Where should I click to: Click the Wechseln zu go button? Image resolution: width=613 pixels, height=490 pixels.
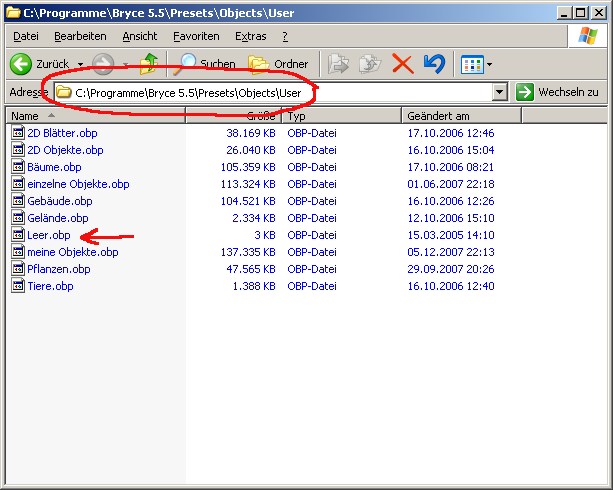tap(557, 92)
